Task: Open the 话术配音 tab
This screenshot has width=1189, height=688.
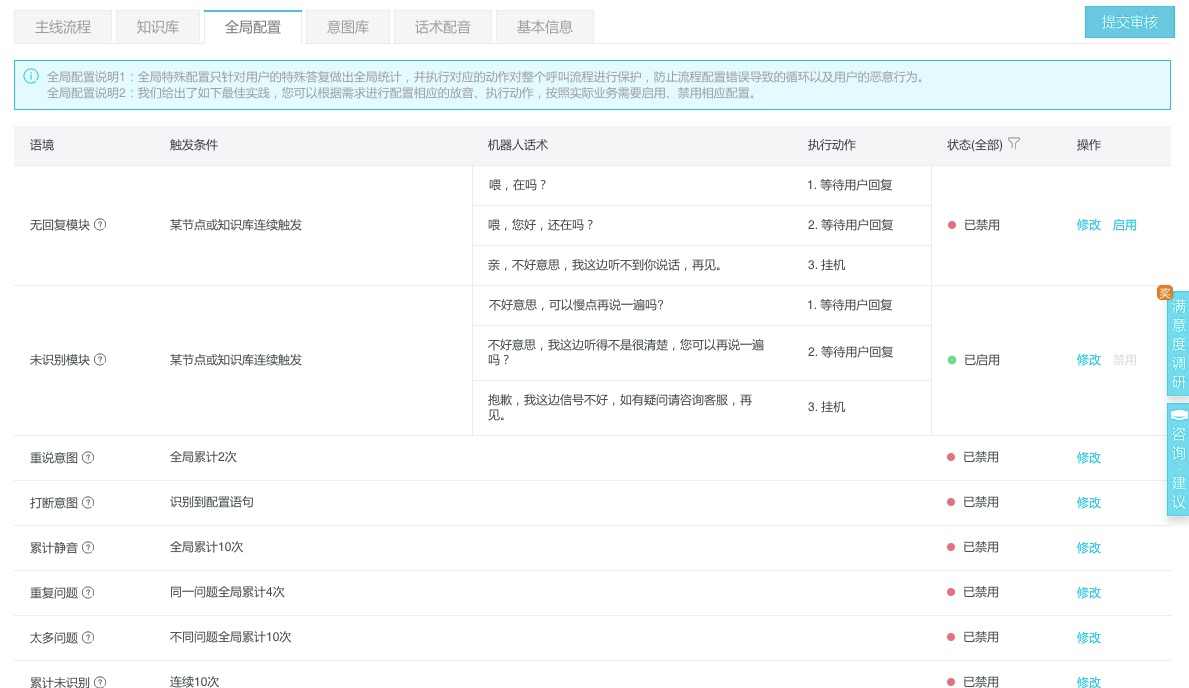Action: [442, 27]
